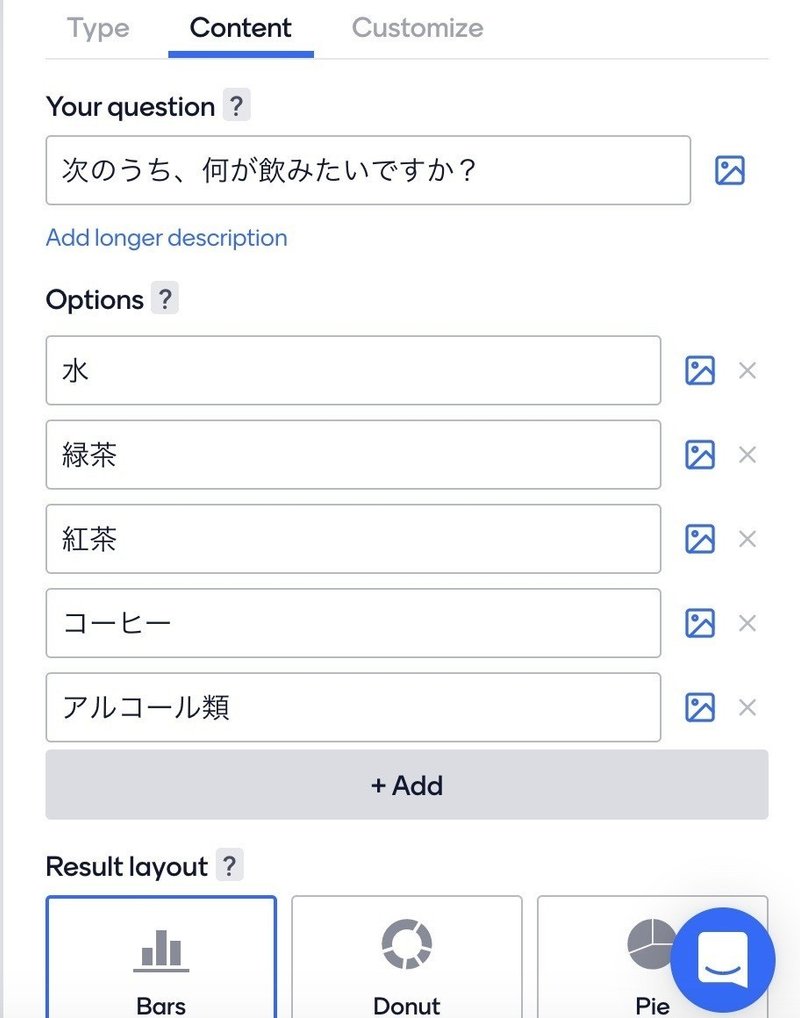
Task: Add image to the コーヒー option
Action: pyautogui.click(x=700, y=623)
